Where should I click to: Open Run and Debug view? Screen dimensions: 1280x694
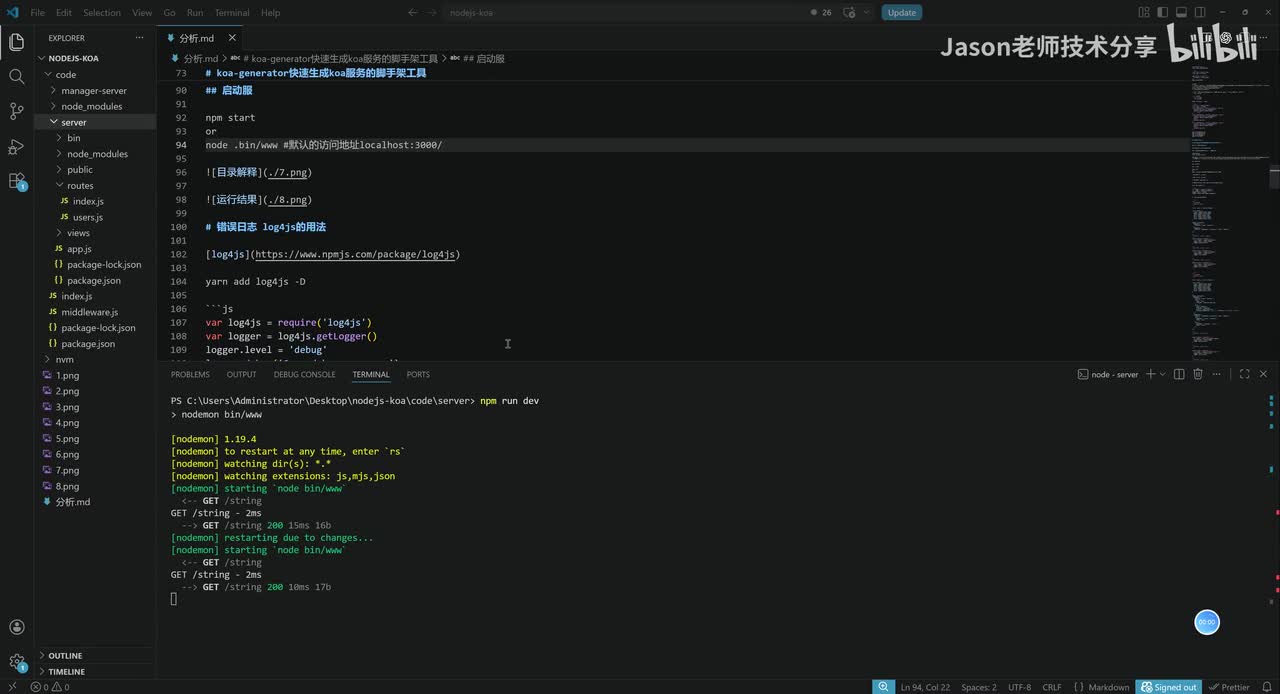pos(16,146)
